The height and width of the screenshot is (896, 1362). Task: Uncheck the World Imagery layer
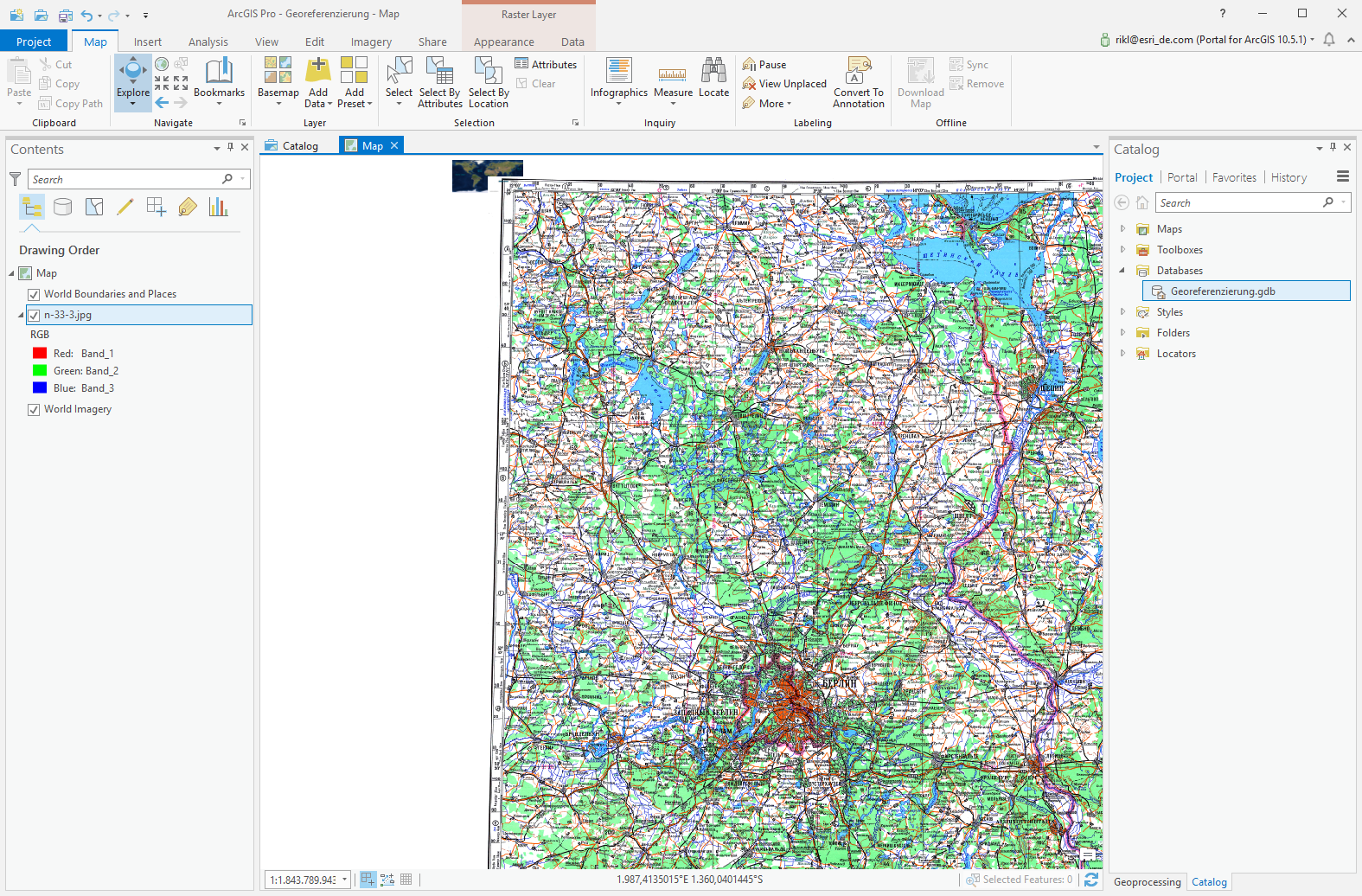click(34, 409)
